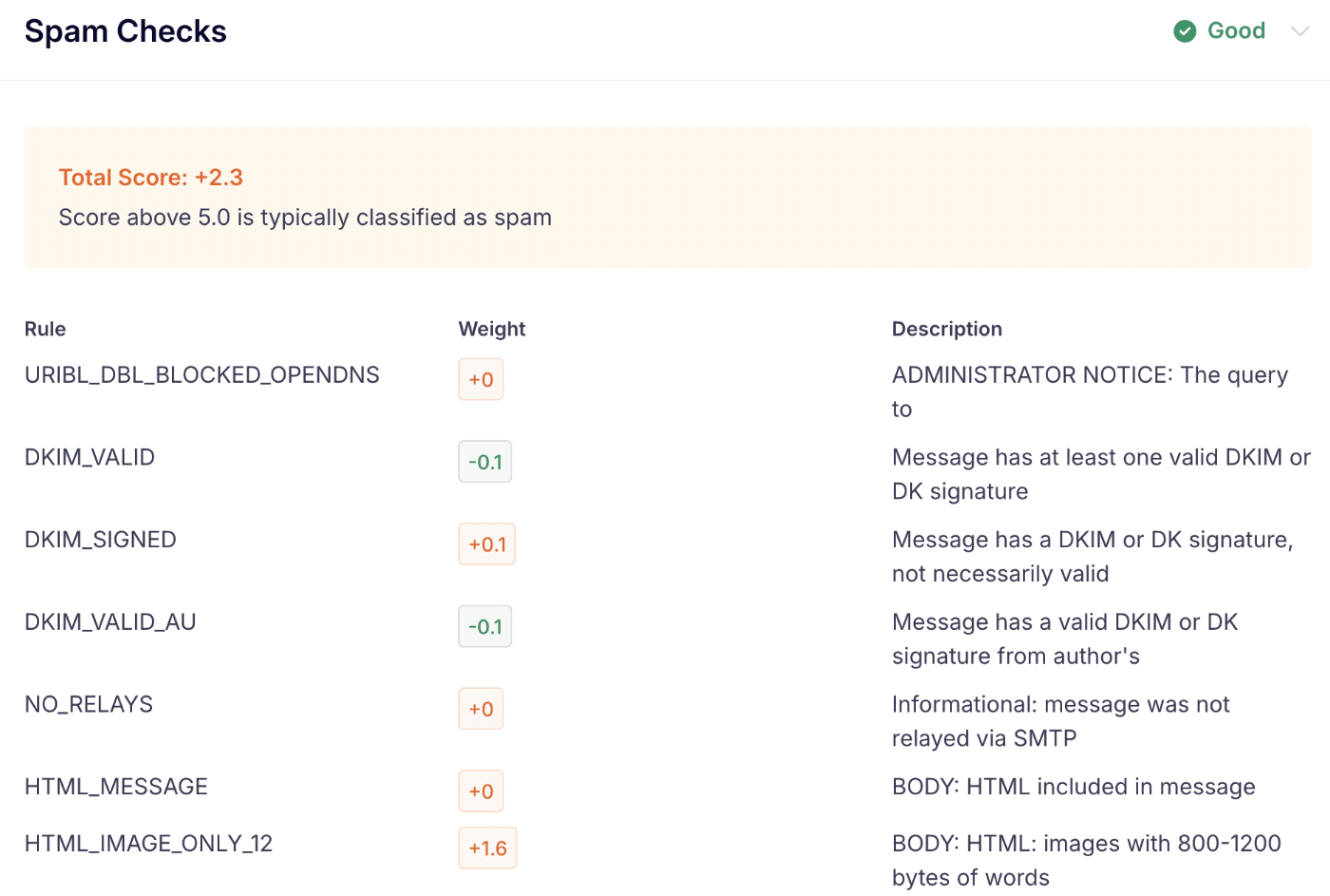Click the -0.1 weight badge for DKIM_VALID_AU
Image resolution: width=1330 pixels, height=896 pixels.
pos(485,627)
